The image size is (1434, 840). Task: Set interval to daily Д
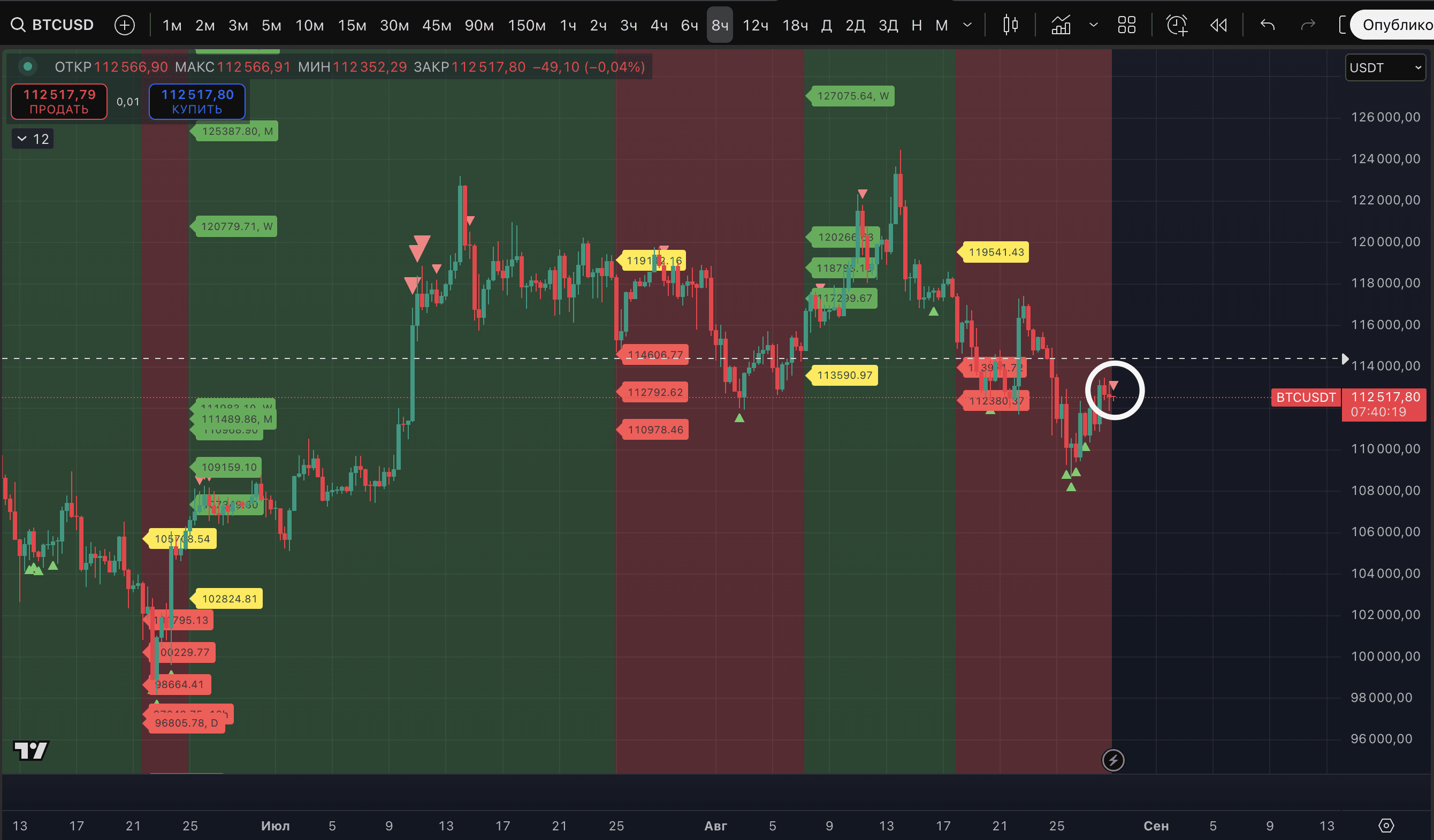[827, 25]
